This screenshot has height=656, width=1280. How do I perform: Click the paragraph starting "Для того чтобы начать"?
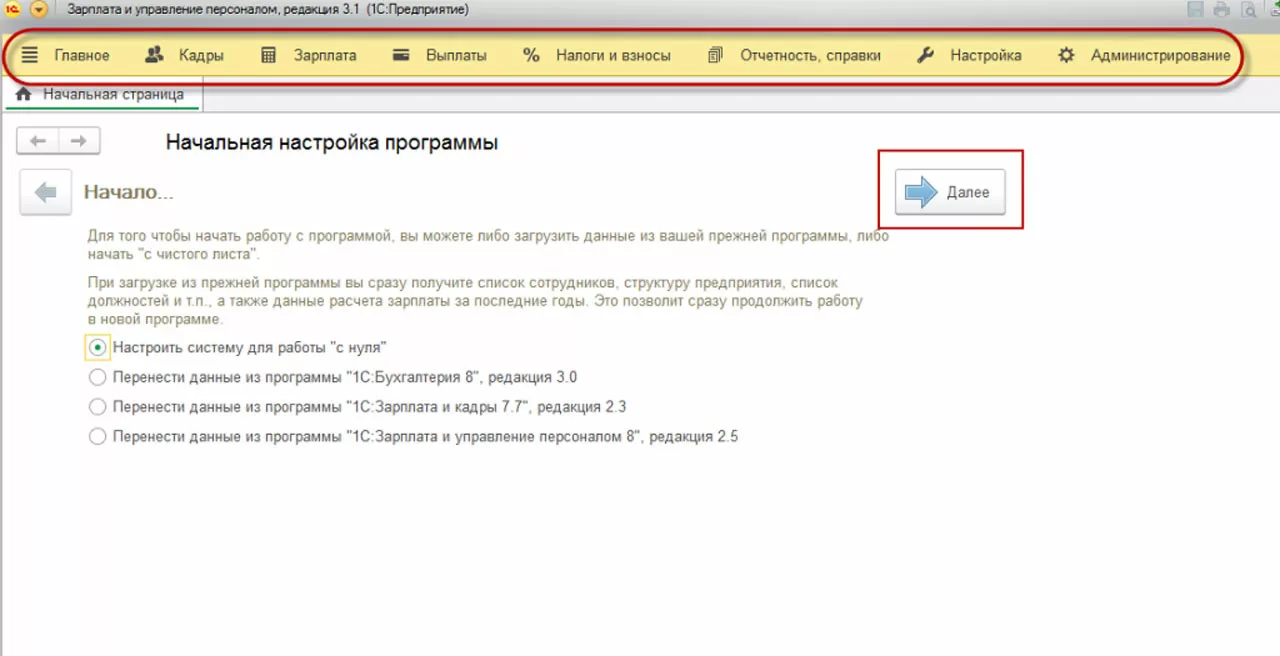488,246
